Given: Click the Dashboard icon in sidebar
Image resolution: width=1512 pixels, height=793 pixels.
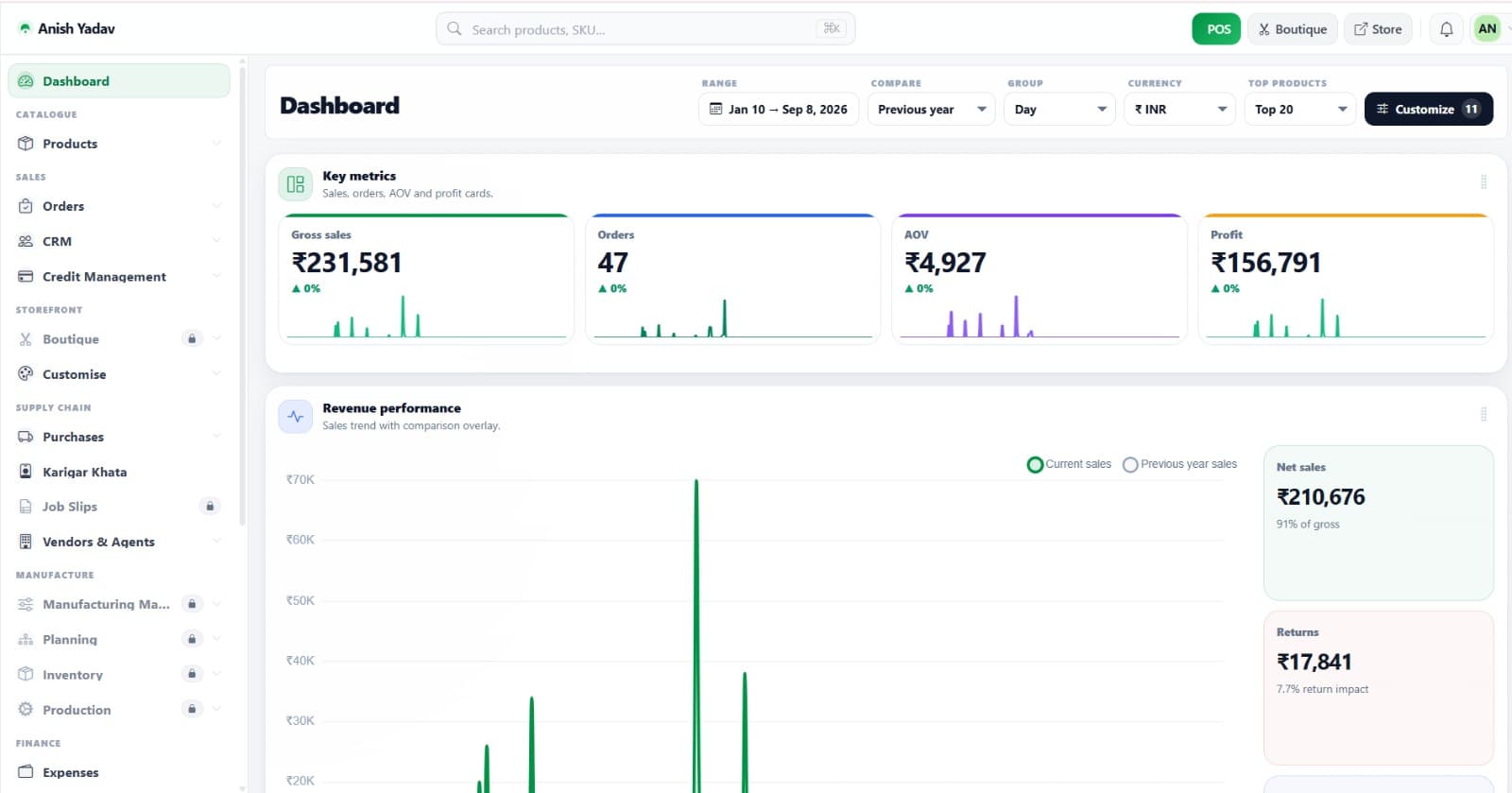Looking at the screenshot, I should [x=26, y=81].
